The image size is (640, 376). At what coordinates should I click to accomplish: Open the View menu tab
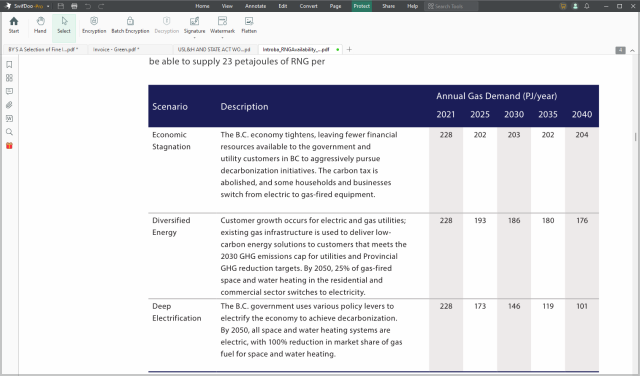[227, 6]
